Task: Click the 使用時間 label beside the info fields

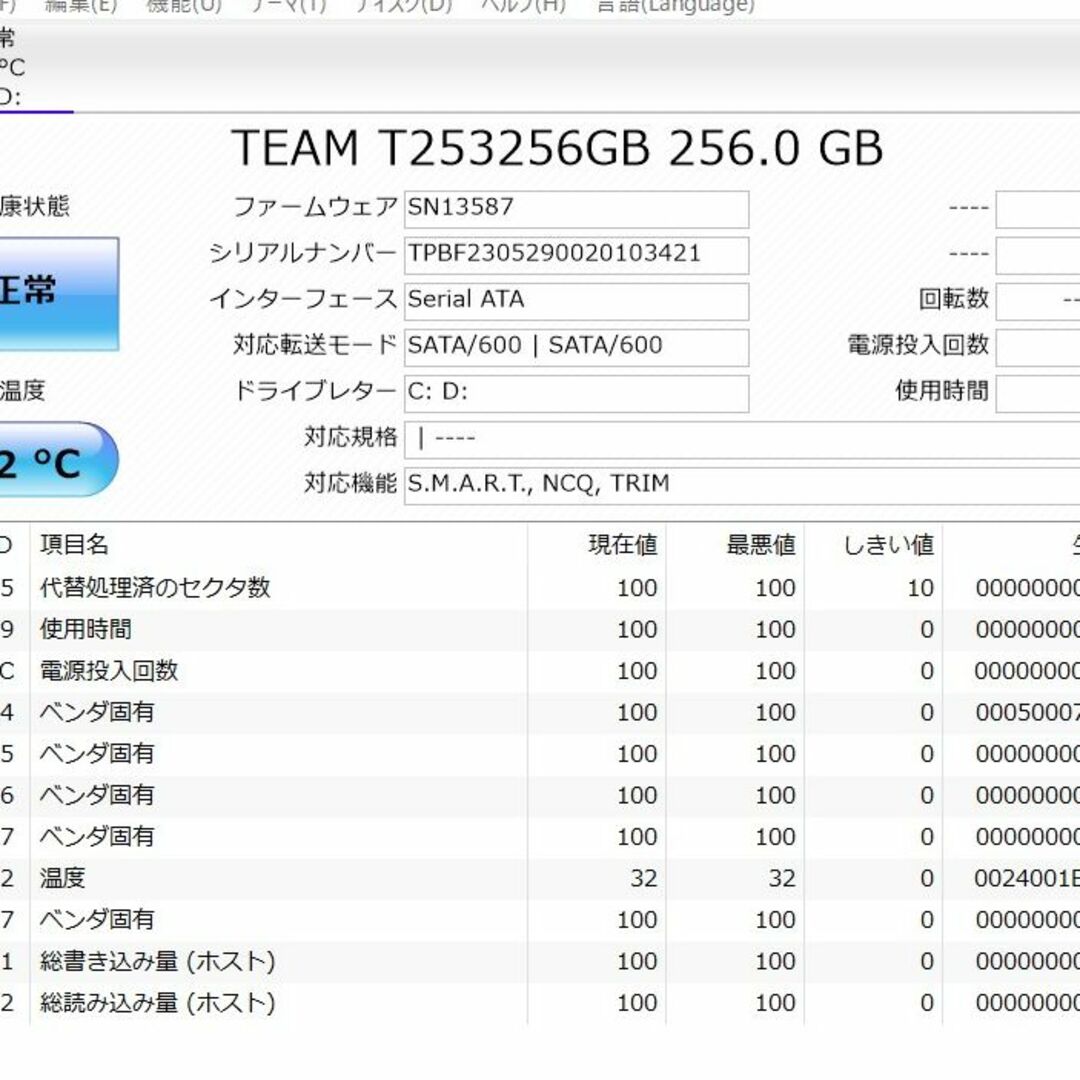Action: 942,391
